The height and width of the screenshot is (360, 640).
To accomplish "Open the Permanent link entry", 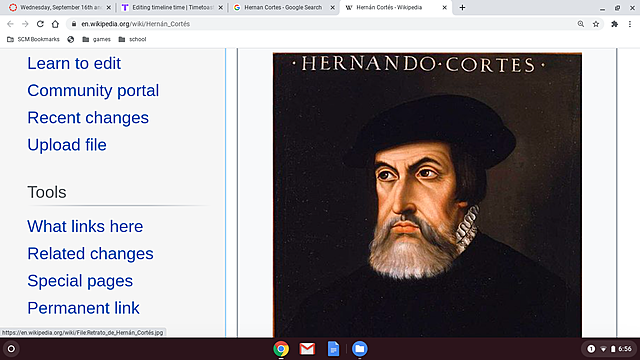I will (x=83, y=308).
